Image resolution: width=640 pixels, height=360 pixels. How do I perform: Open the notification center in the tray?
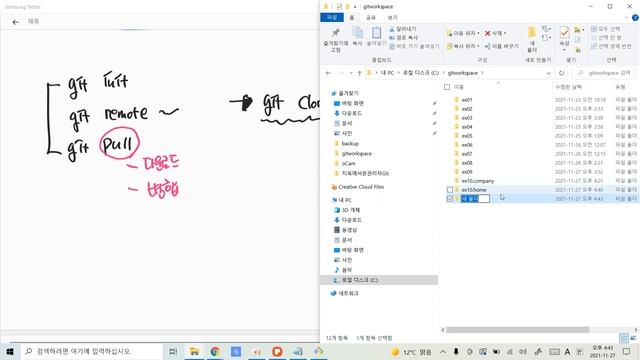[627, 351]
